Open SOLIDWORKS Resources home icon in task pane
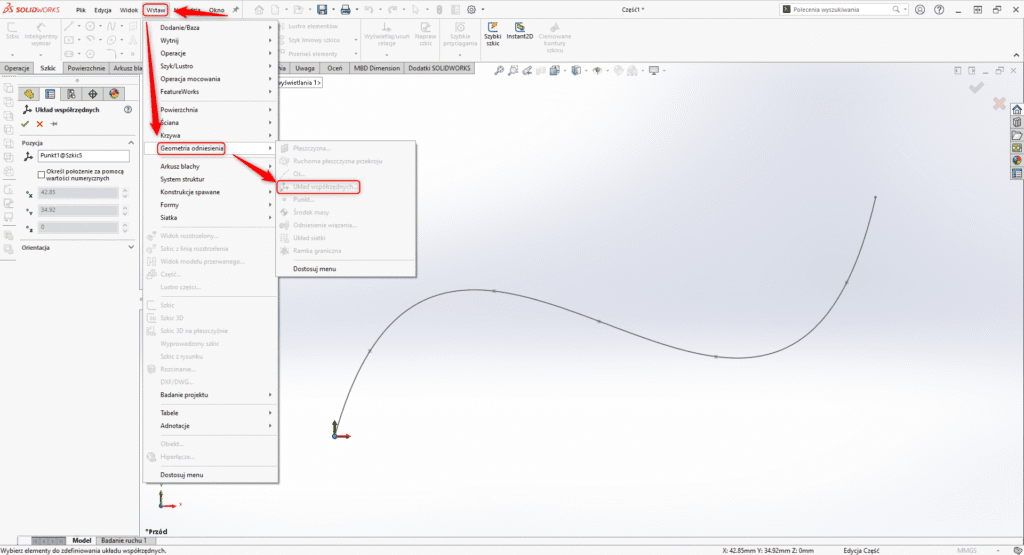The height and width of the screenshot is (555, 1024). point(1017,109)
